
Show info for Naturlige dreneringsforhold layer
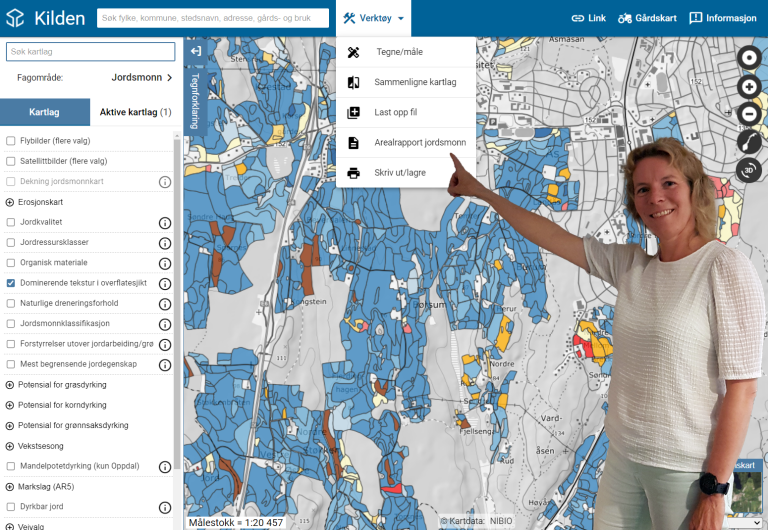[x=165, y=304]
